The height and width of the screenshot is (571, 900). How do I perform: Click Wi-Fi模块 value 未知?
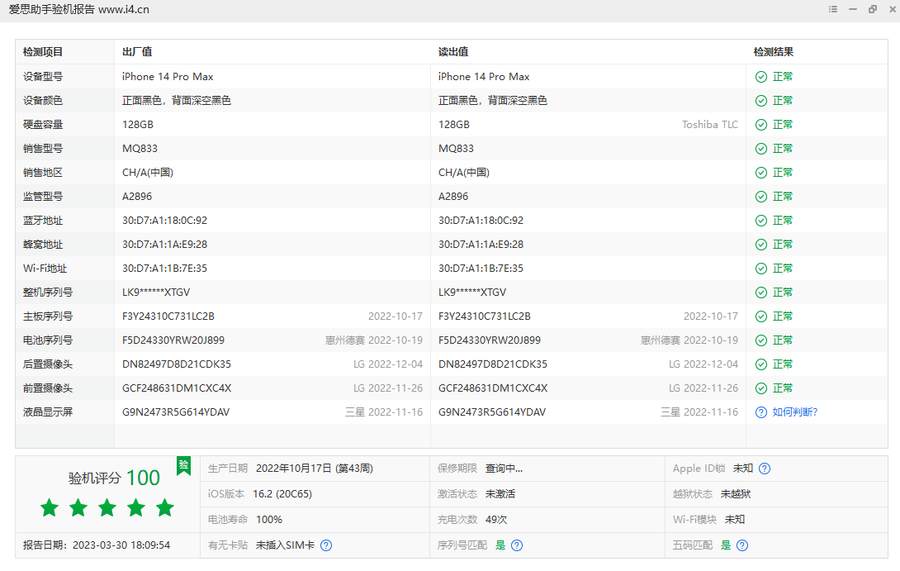click(735, 519)
